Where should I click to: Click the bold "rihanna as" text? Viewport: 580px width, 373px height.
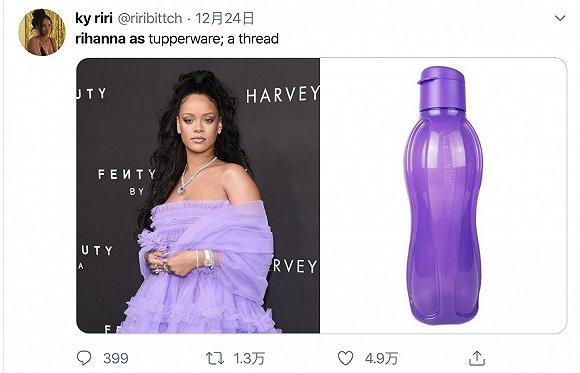coord(110,38)
